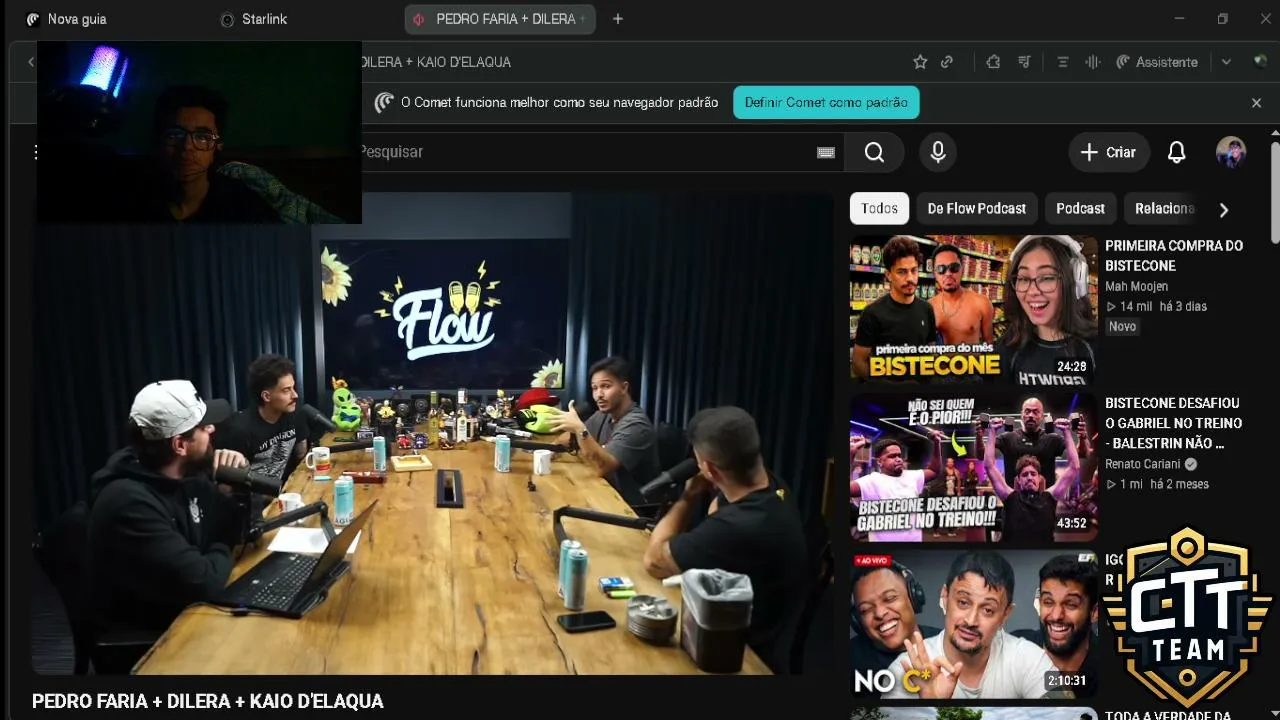Select the Todos filter chip
1280x720 pixels.
(879, 208)
